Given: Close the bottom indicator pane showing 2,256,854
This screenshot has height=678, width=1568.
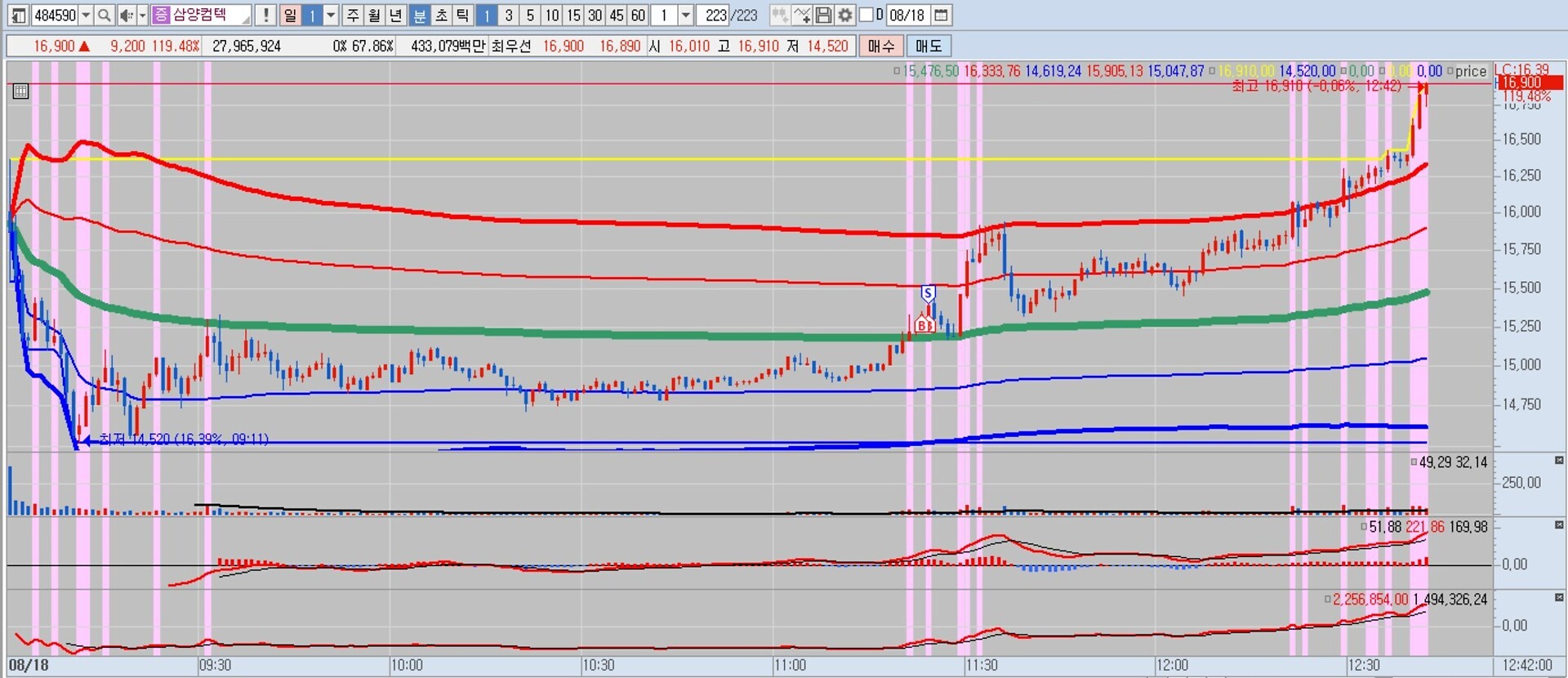Looking at the screenshot, I should (x=1559, y=598).
